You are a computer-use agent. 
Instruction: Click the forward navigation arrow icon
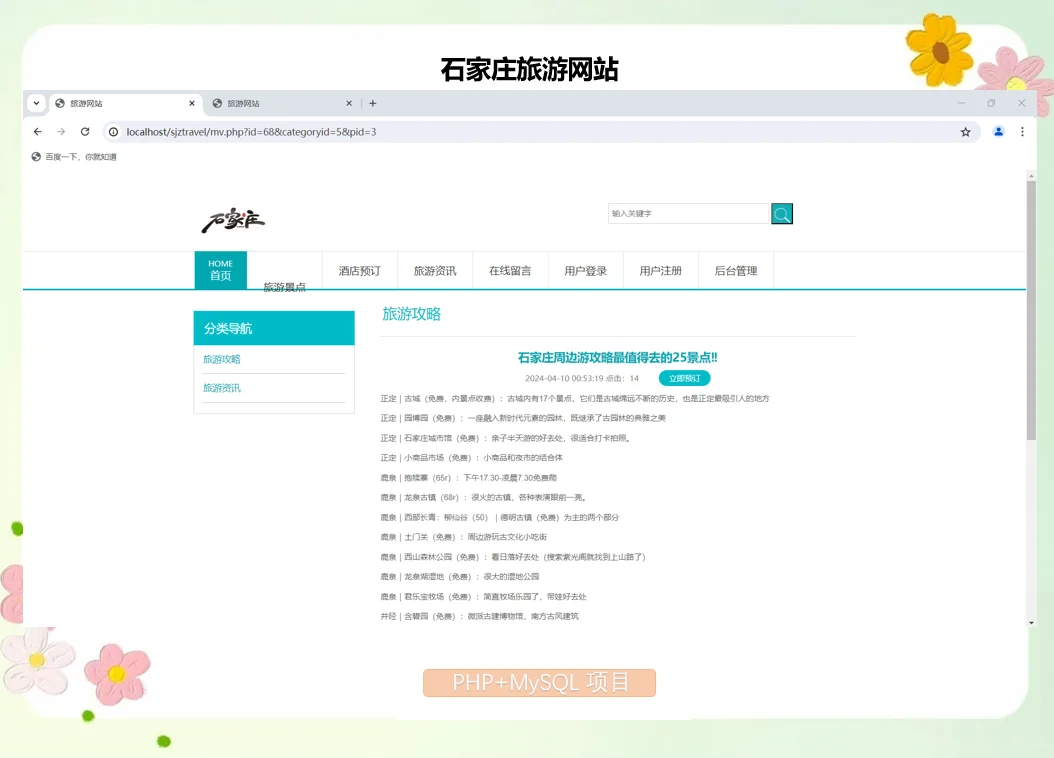point(61,131)
